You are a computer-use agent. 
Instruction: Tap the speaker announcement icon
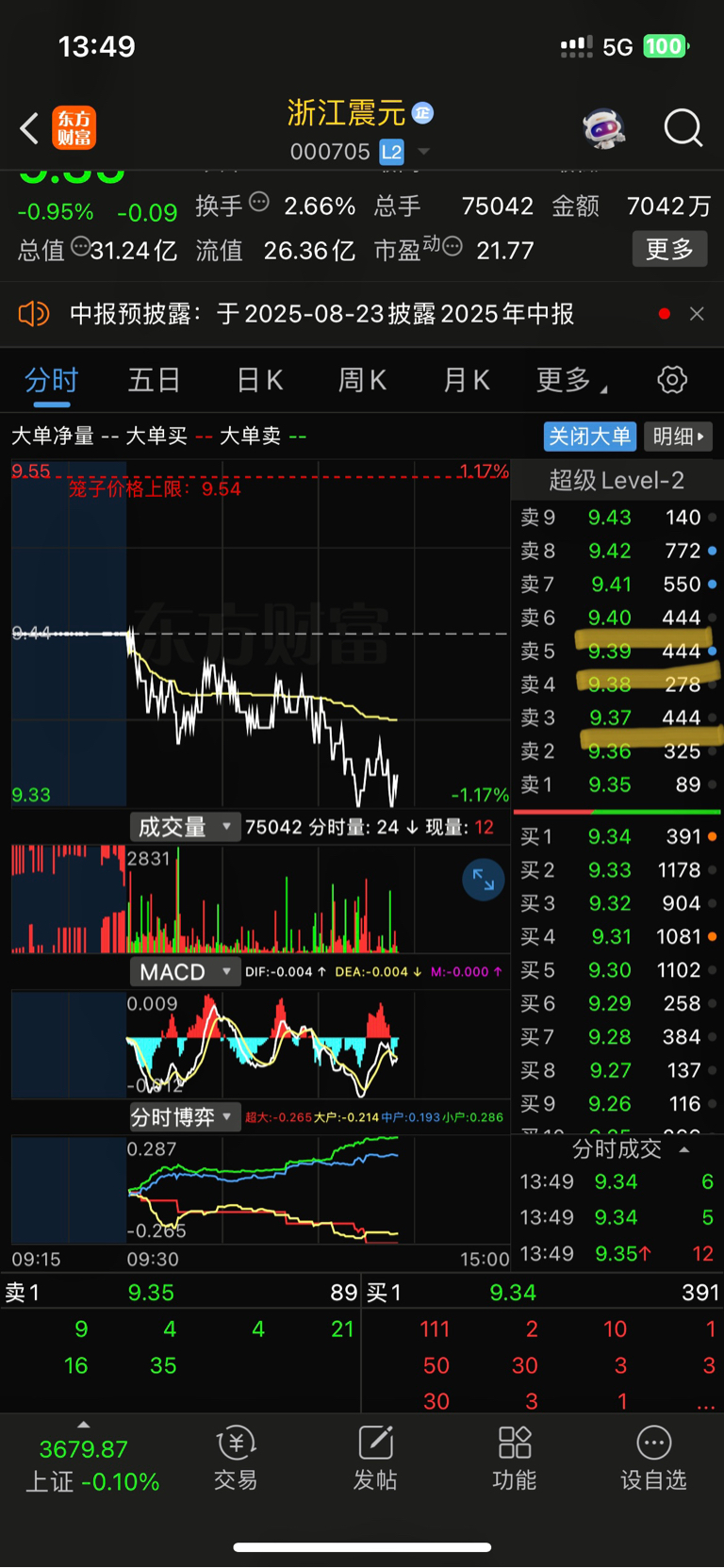click(x=34, y=314)
